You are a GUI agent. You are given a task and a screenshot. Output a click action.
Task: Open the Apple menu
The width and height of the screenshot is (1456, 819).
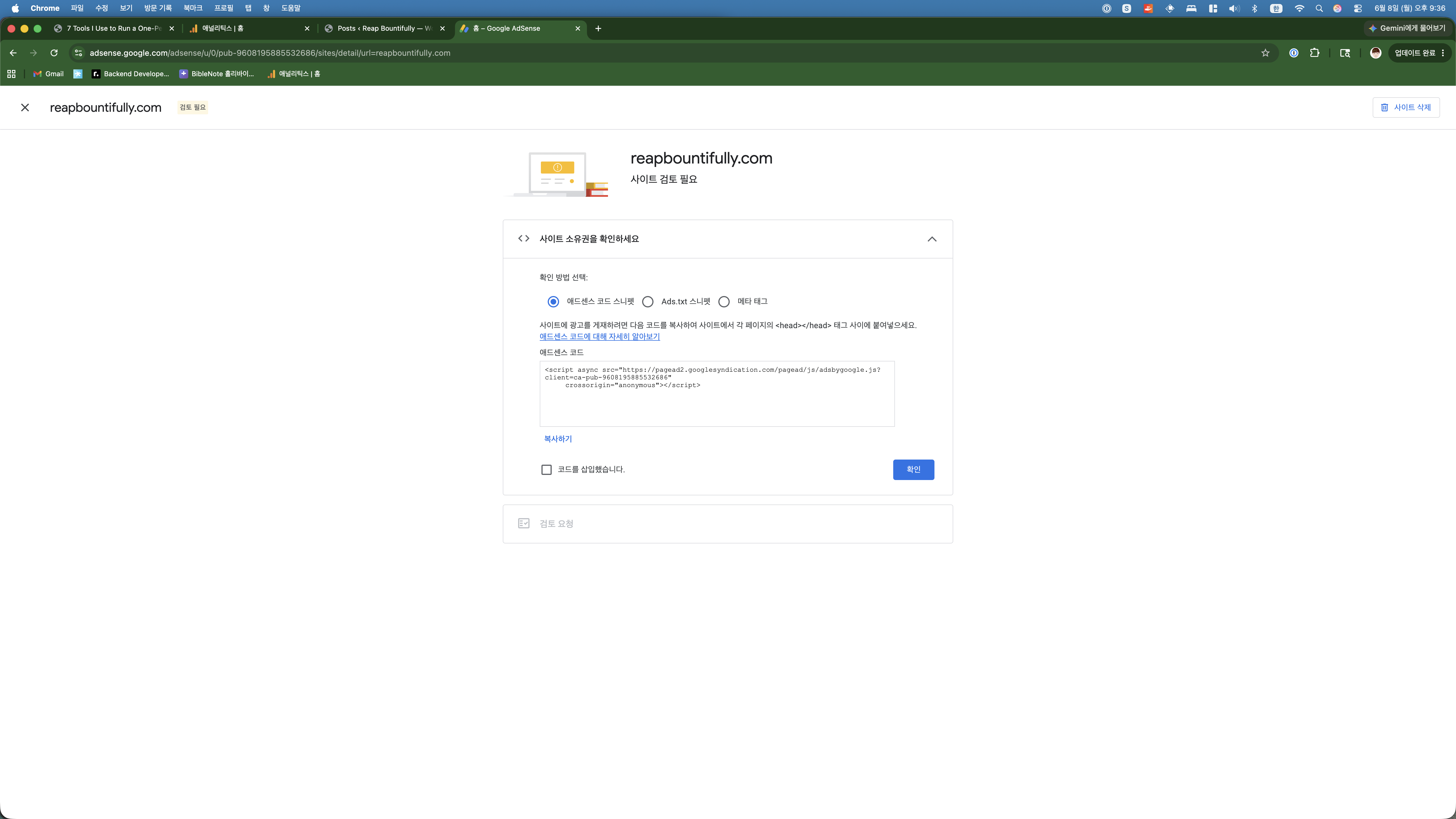tap(15, 8)
